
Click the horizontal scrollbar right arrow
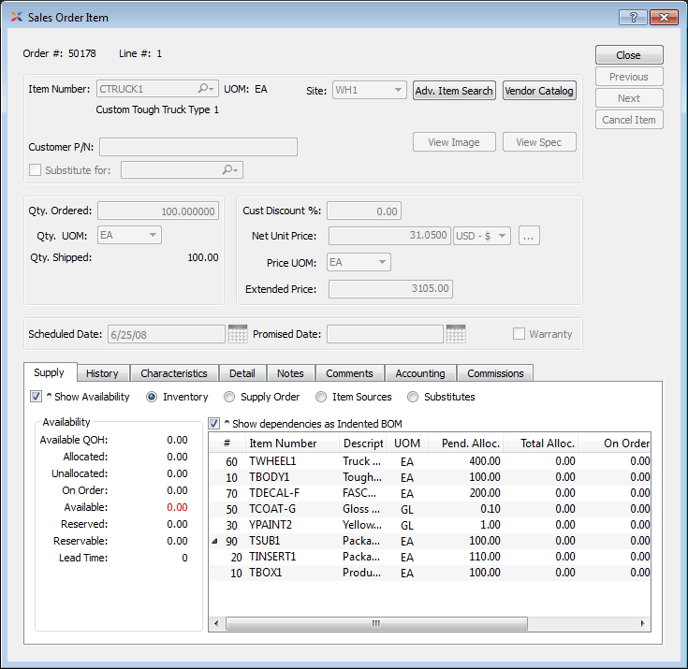tap(643, 623)
